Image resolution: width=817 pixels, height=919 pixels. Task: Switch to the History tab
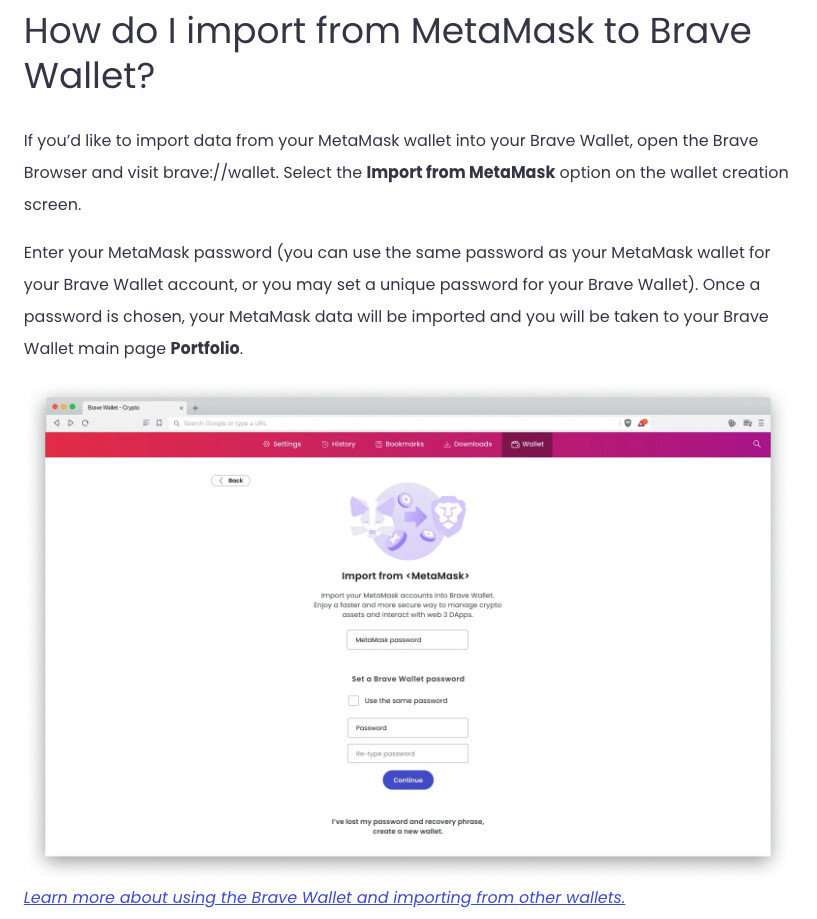pos(338,444)
